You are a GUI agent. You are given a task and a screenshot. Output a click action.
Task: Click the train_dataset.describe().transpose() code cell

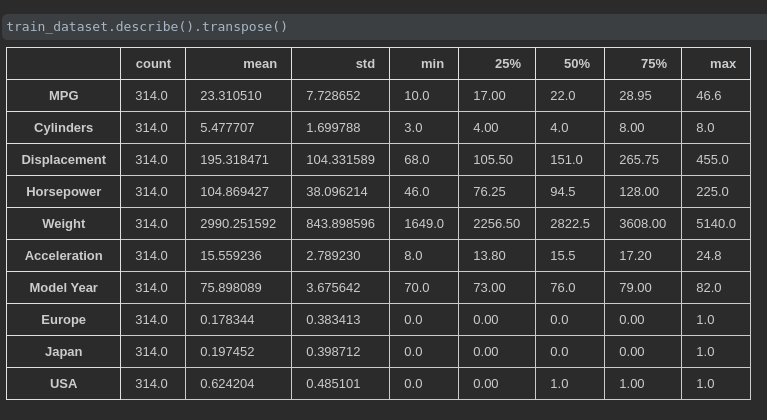click(384, 27)
